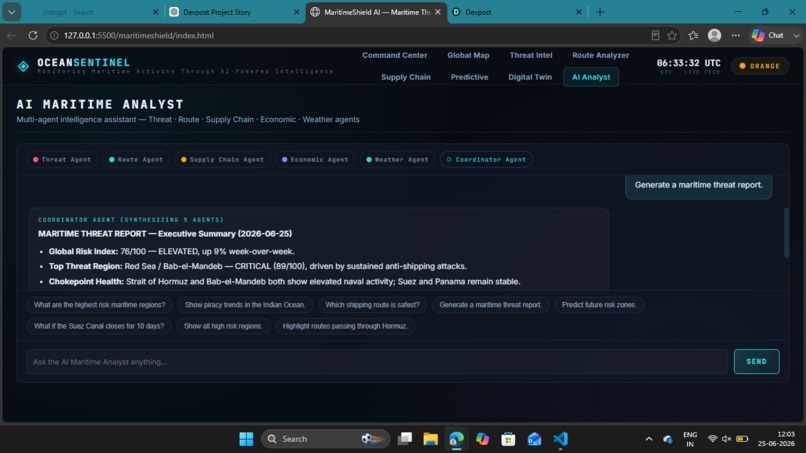Open Task View from the taskbar
Viewport: 806px width, 453px height.
405,439
